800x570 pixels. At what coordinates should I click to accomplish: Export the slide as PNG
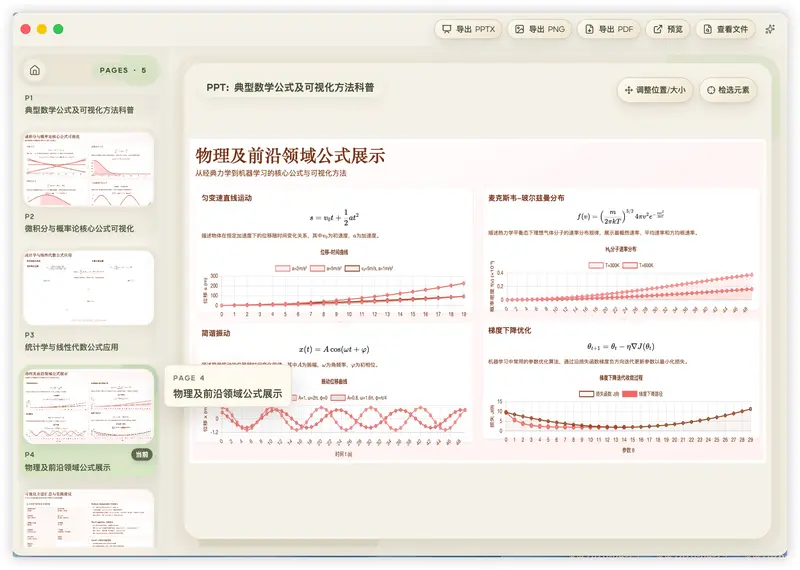click(540, 29)
